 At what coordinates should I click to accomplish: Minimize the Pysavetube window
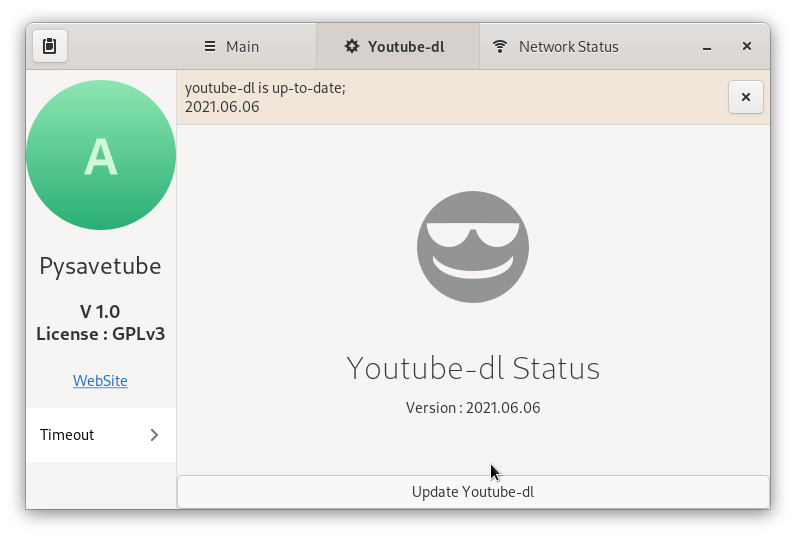tap(707, 47)
